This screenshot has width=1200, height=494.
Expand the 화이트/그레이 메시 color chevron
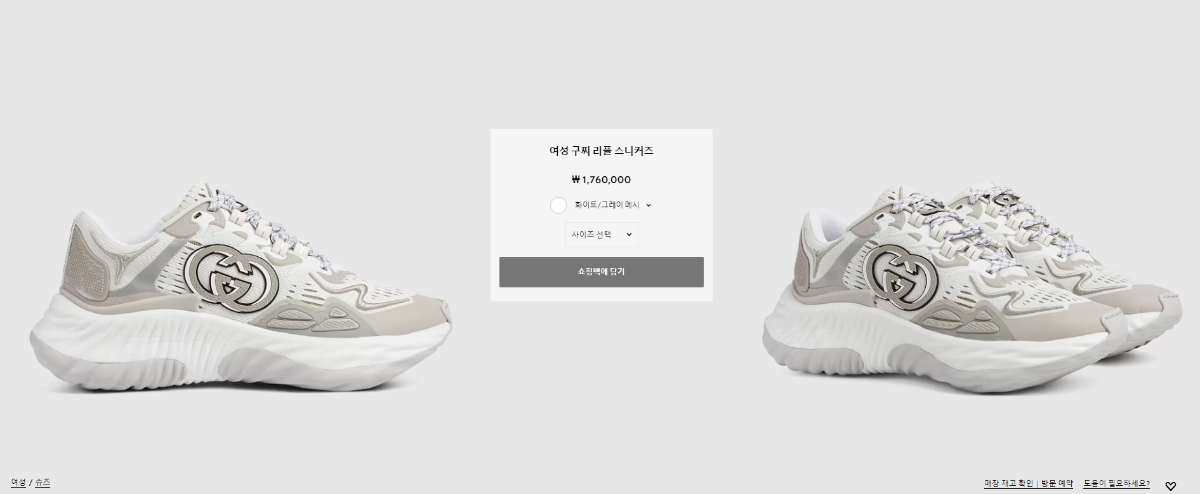648,205
